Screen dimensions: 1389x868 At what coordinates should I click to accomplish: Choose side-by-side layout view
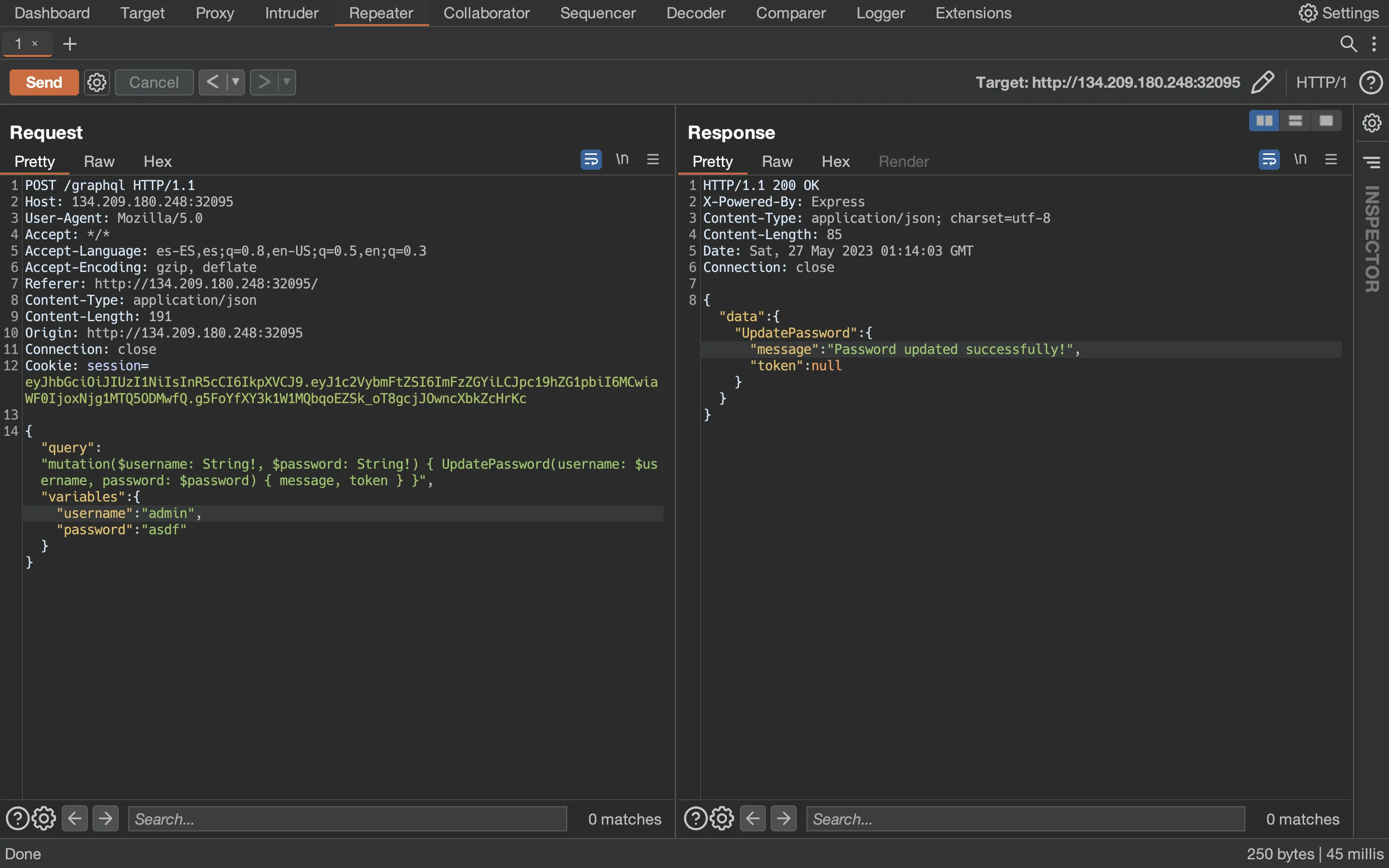1265,121
